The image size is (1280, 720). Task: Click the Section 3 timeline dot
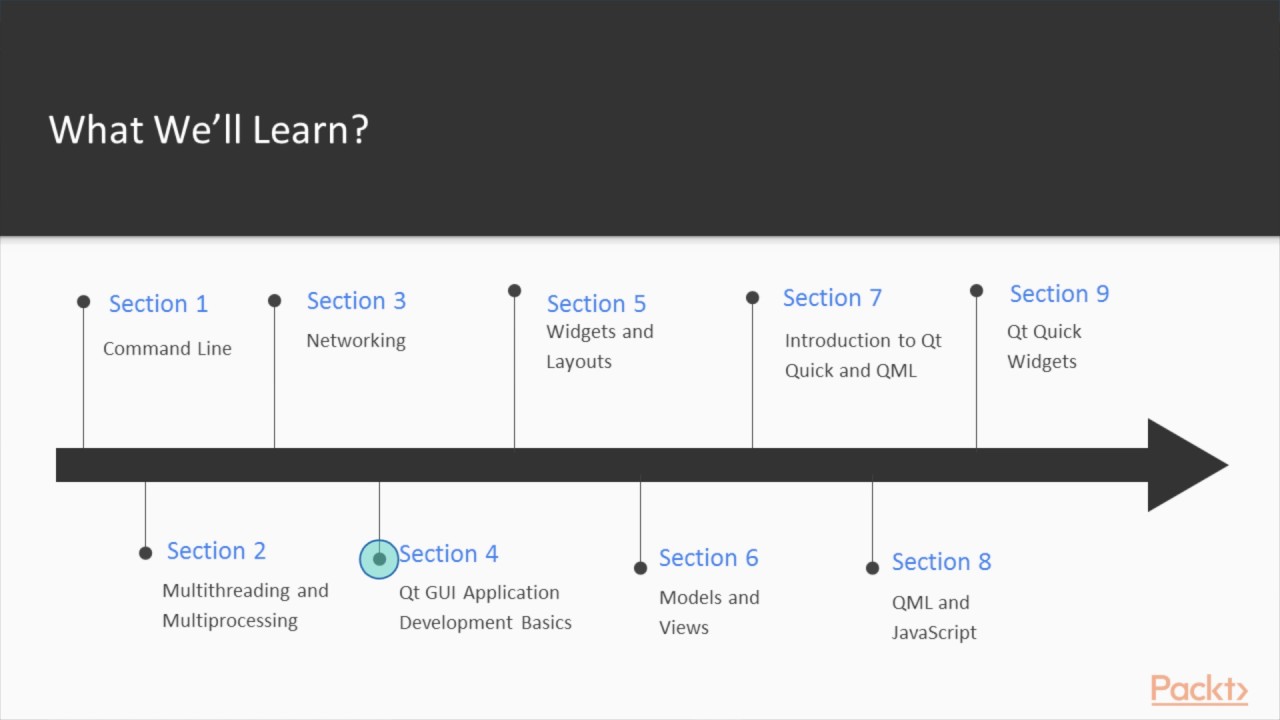click(274, 300)
